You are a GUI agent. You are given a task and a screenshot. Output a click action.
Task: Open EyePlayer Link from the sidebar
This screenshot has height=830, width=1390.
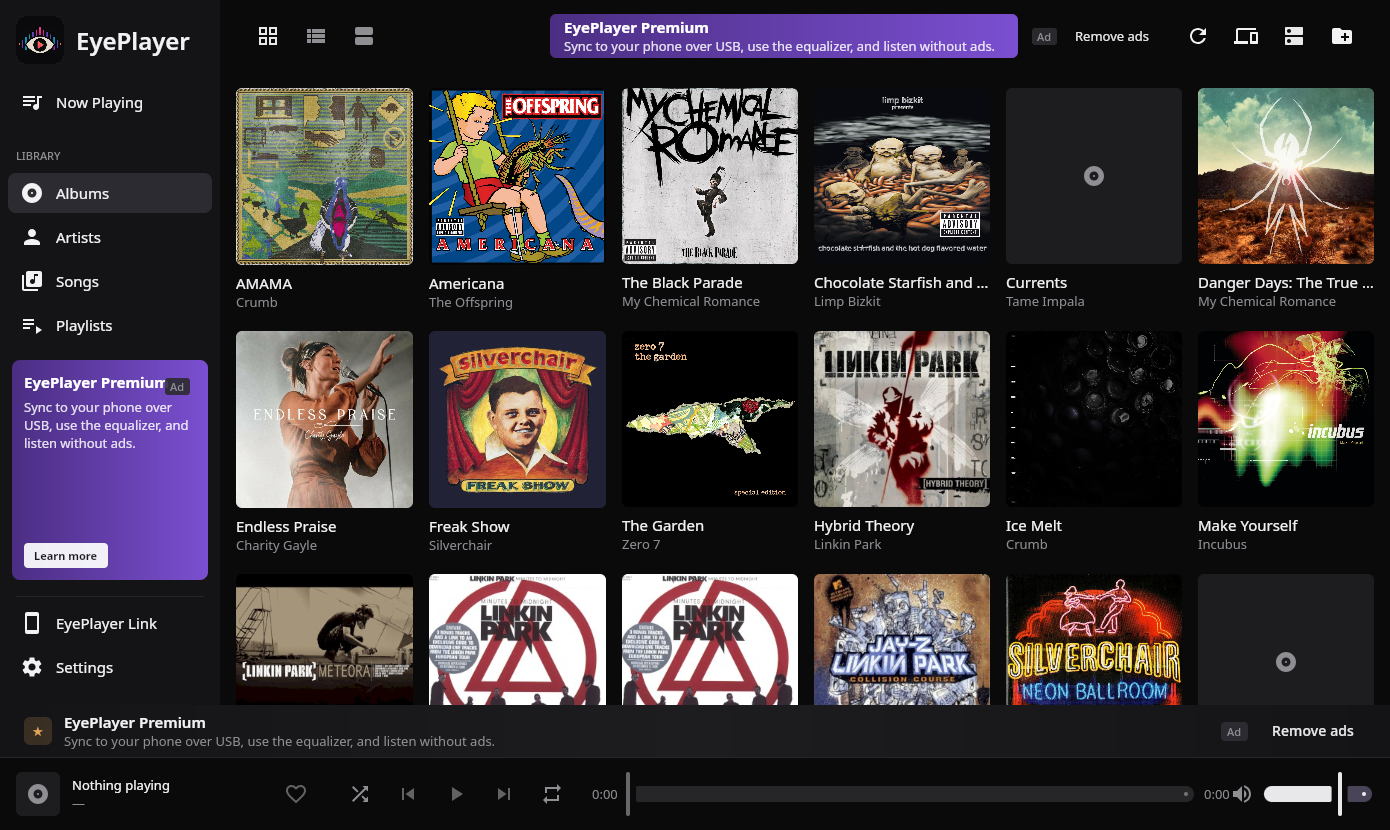coord(110,623)
